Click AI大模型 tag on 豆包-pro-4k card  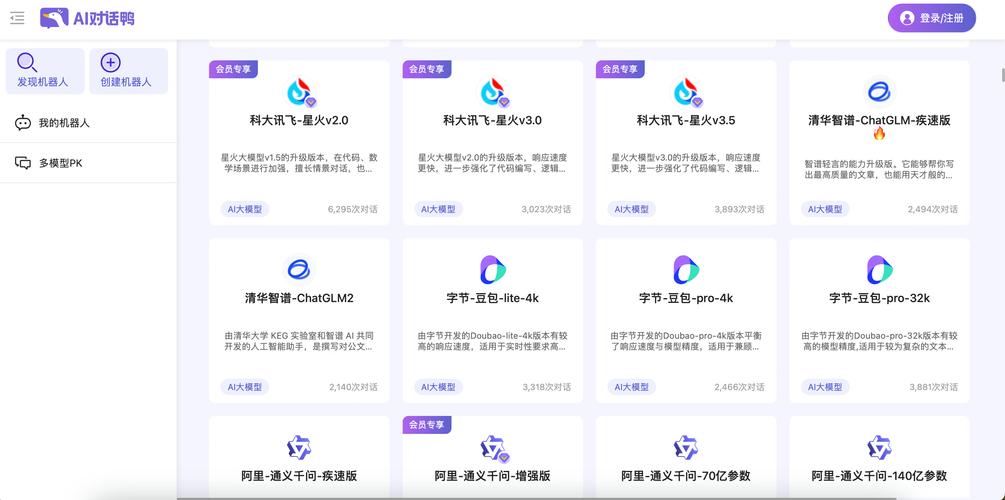(x=631, y=387)
